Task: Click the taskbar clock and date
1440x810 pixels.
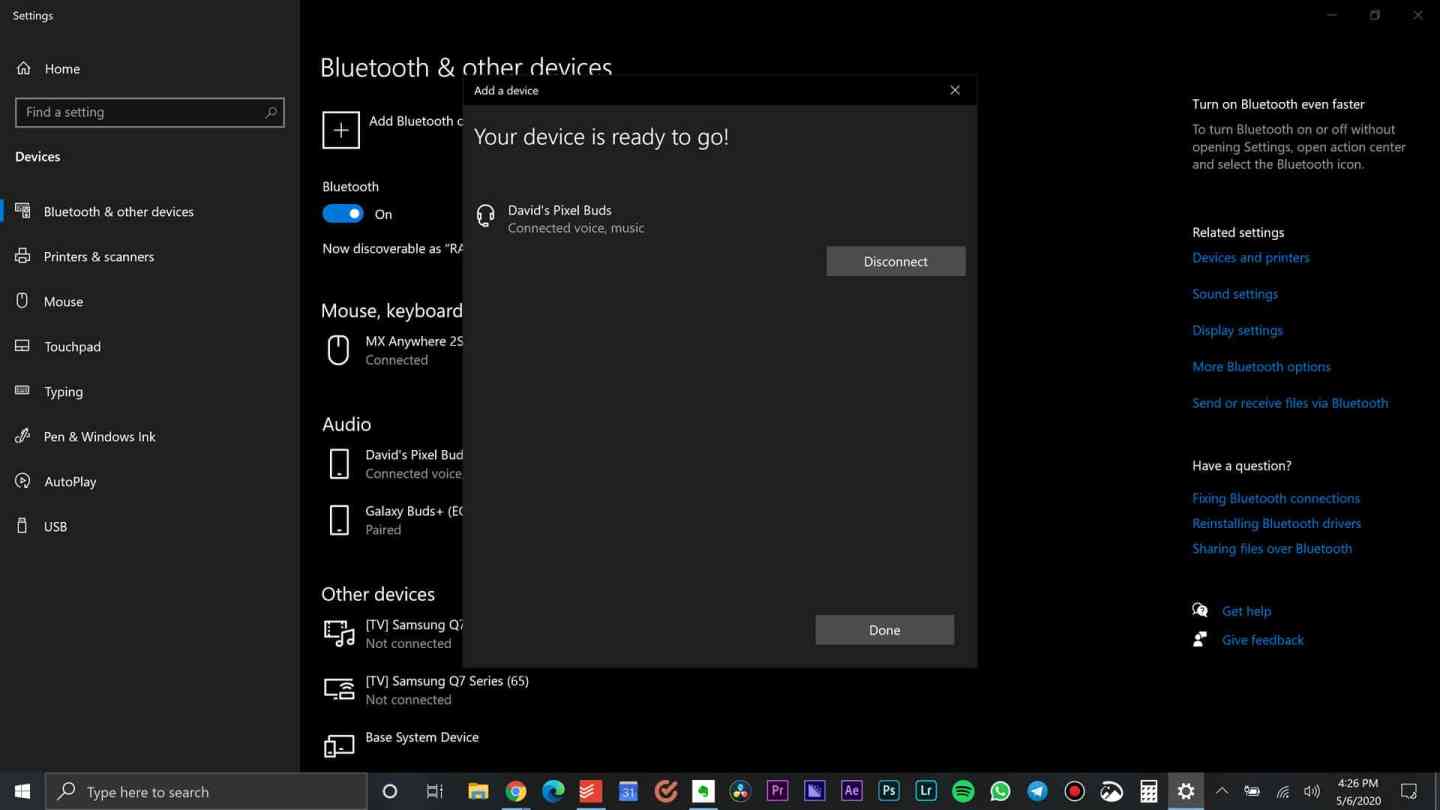Action: point(1357,791)
